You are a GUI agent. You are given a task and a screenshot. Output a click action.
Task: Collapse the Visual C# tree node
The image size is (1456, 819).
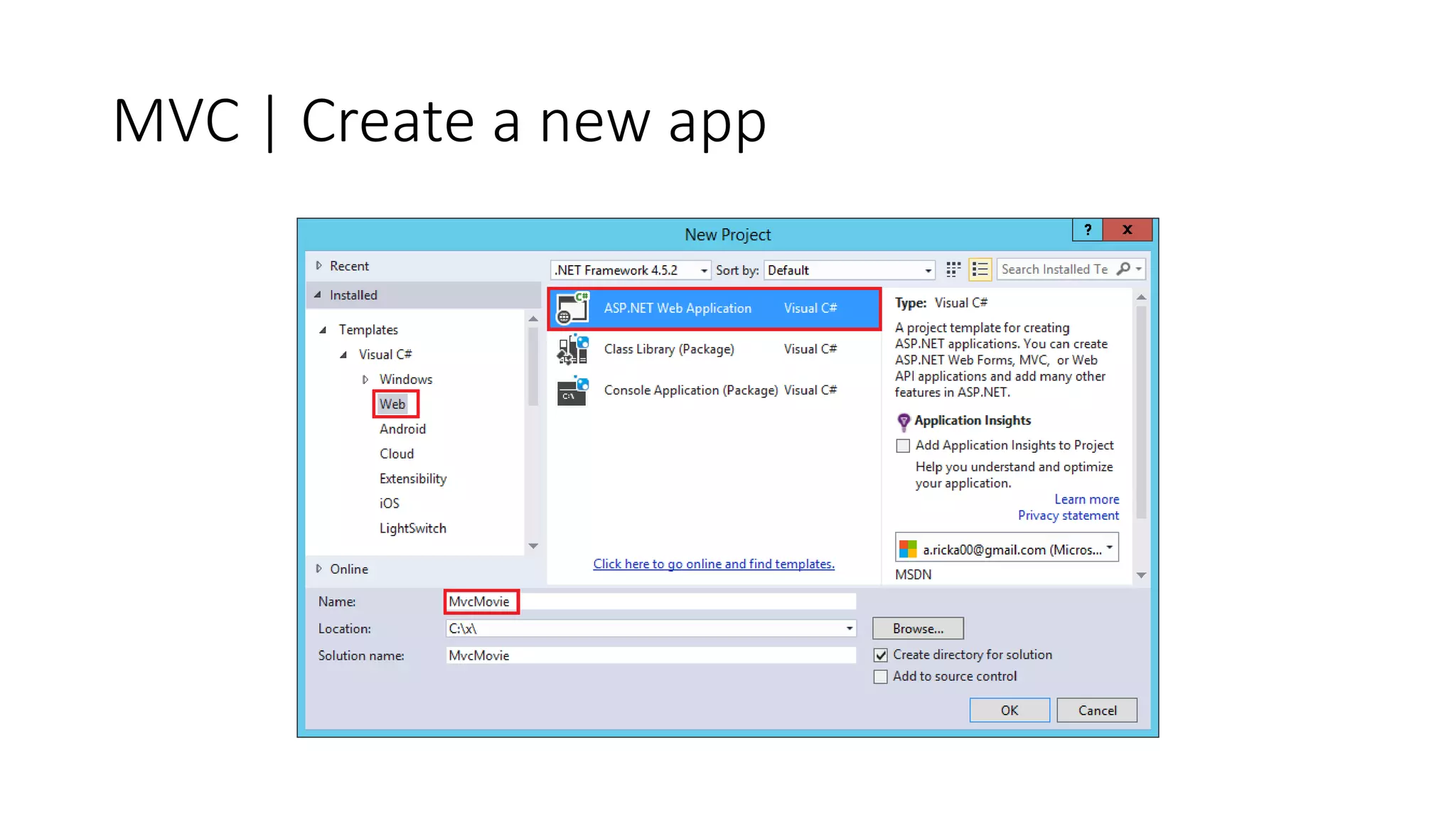click(343, 355)
